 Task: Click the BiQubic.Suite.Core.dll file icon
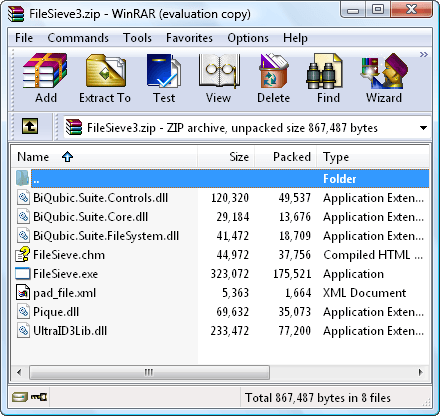[23, 217]
